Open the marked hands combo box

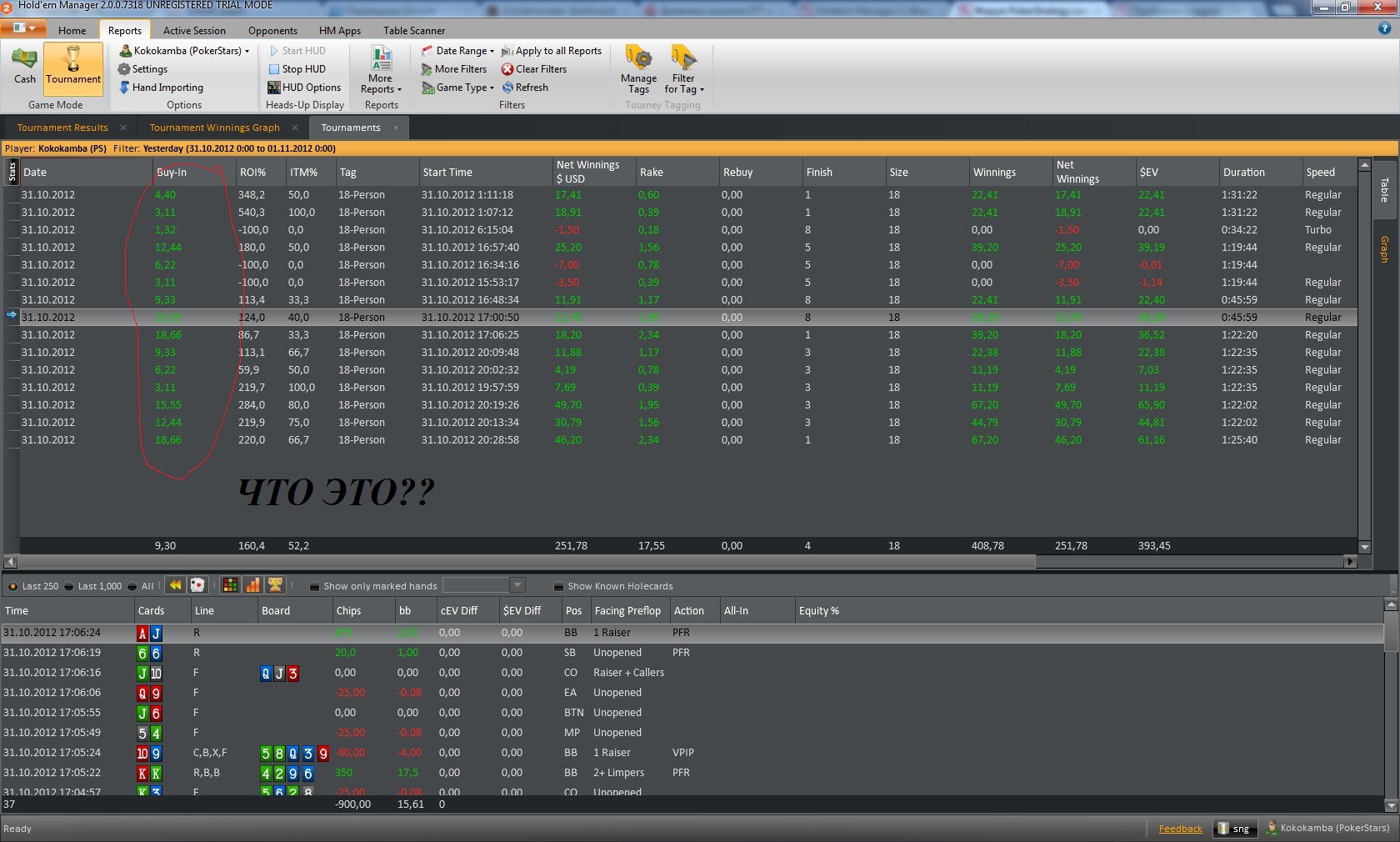point(483,585)
